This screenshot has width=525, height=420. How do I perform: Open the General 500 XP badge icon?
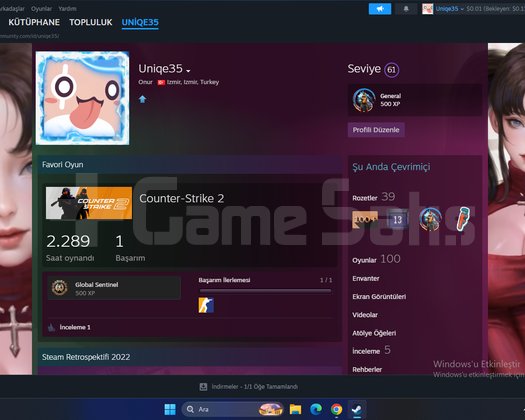point(364,100)
